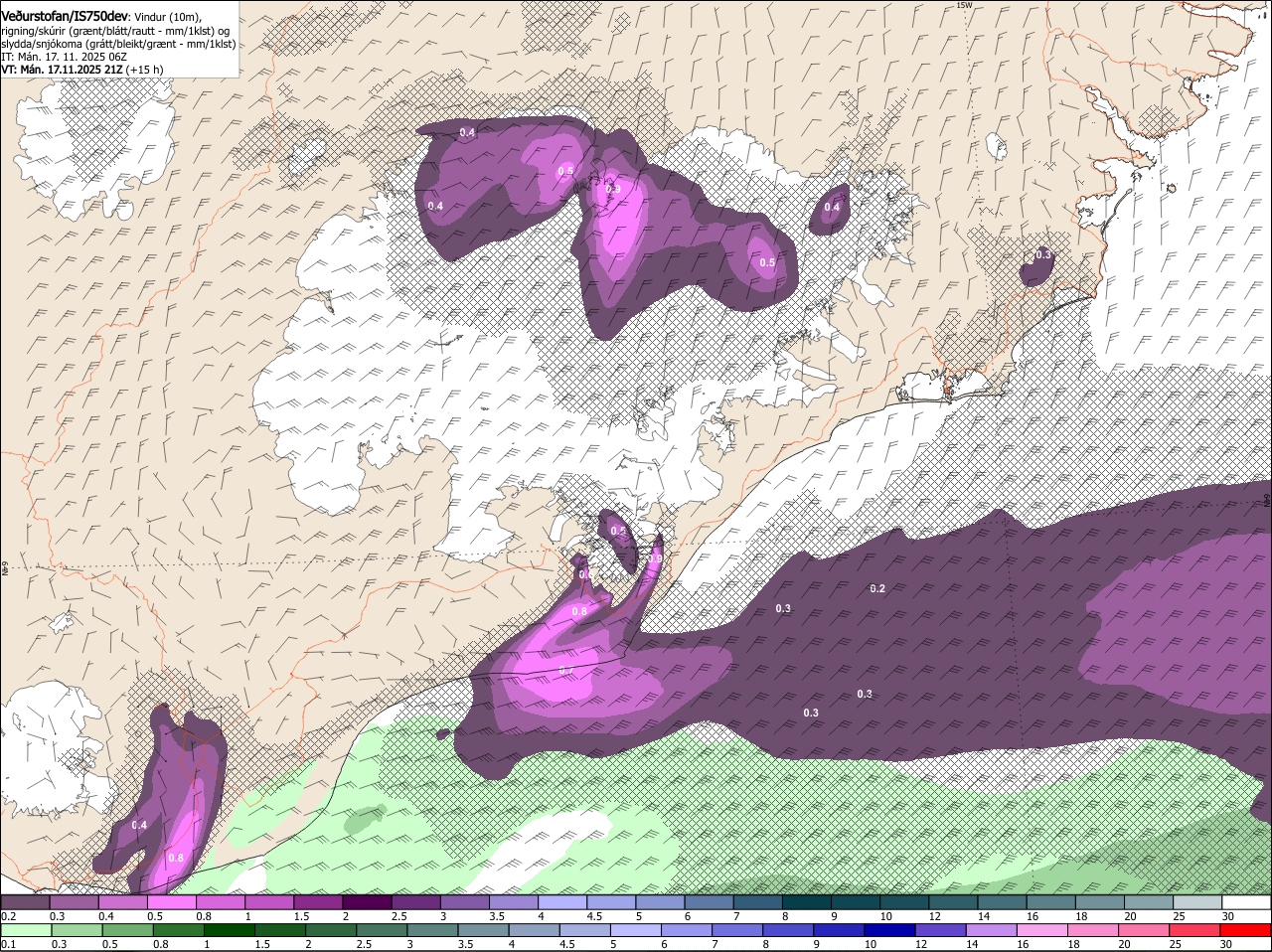
Task: Pick the 16 pale pink rain legend swatch
Action: tap(1043, 930)
